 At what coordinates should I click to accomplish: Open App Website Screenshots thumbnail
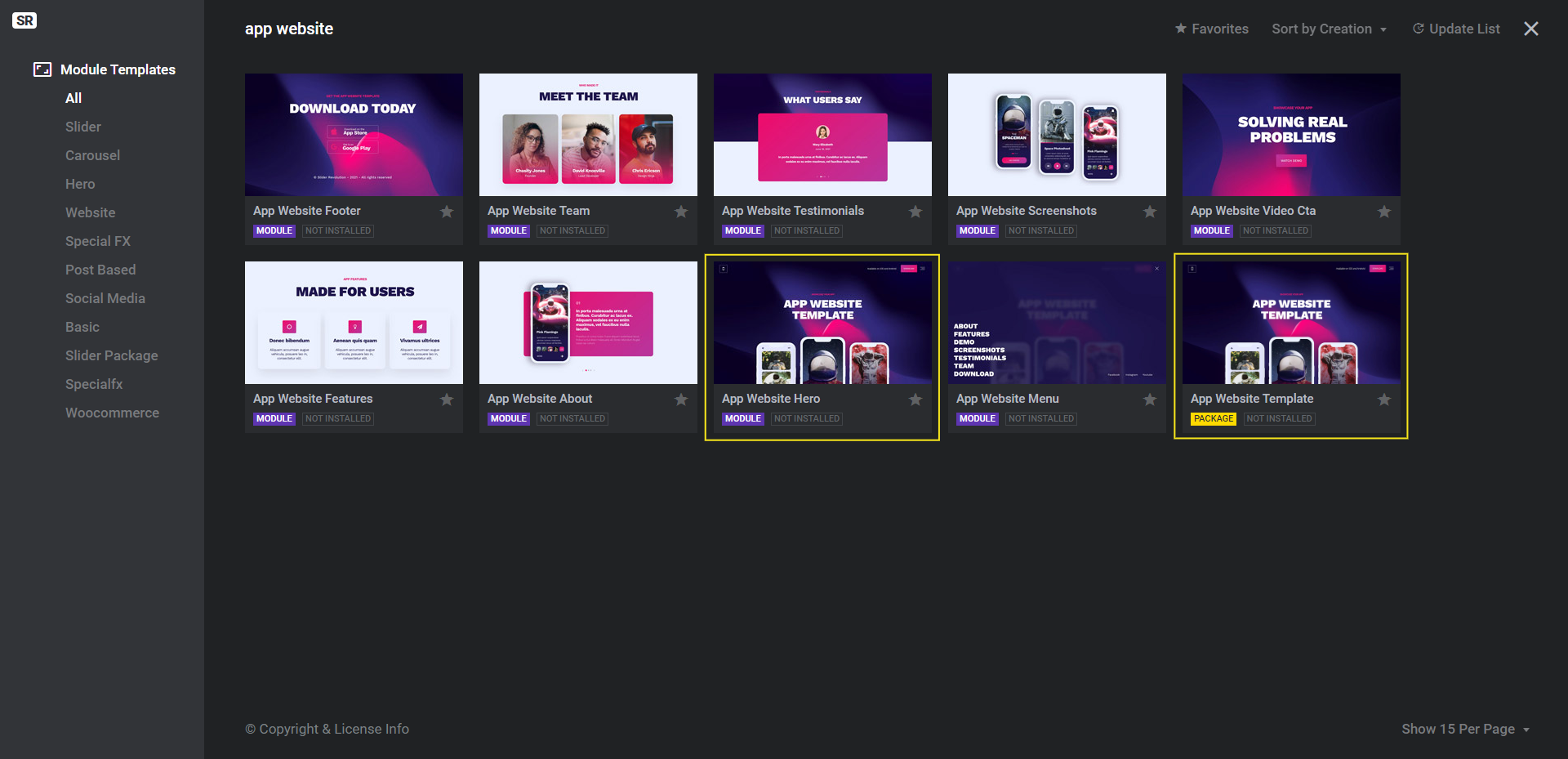(x=1057, y=135)
